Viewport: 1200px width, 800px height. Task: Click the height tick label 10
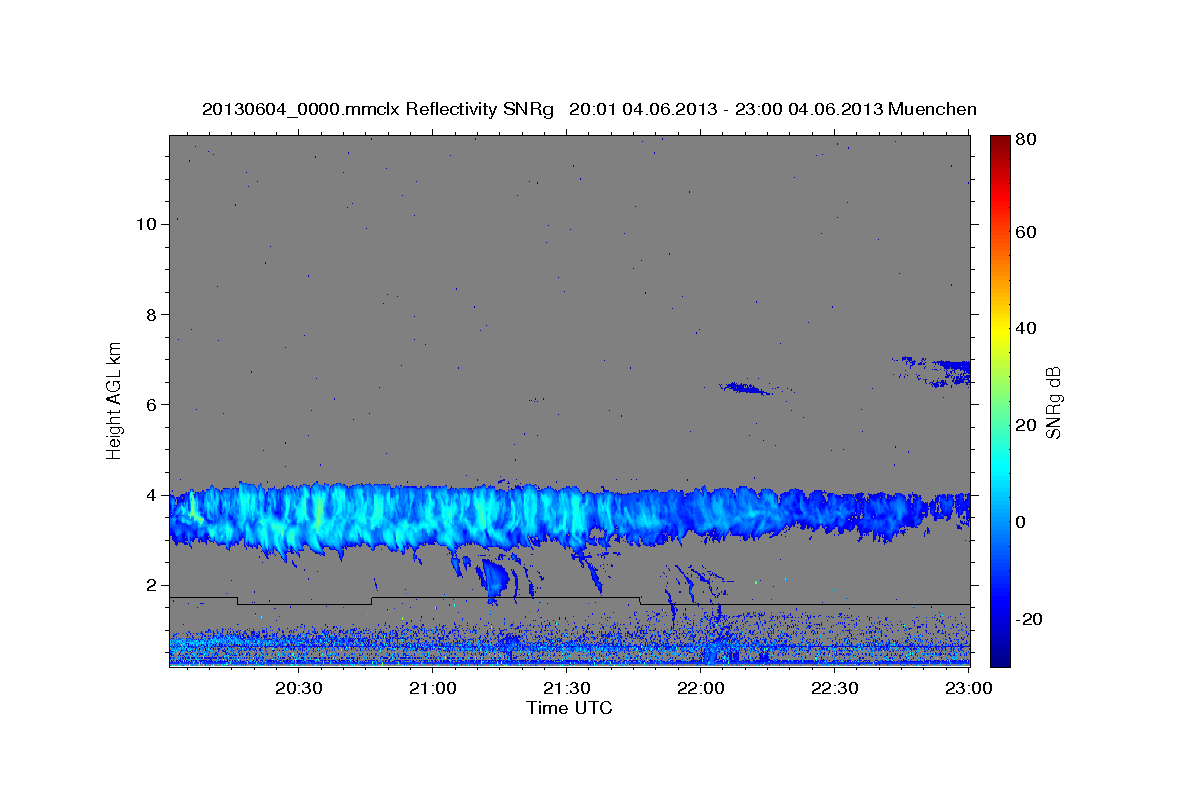point(145,224)
